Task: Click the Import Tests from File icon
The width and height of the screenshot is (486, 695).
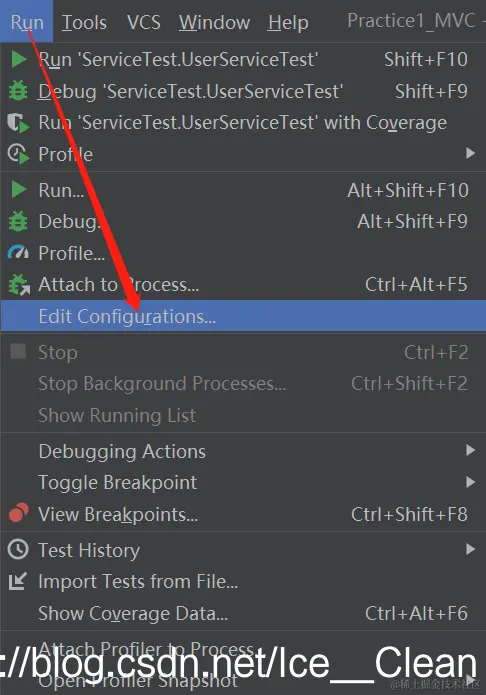Action: coord(18,582)
